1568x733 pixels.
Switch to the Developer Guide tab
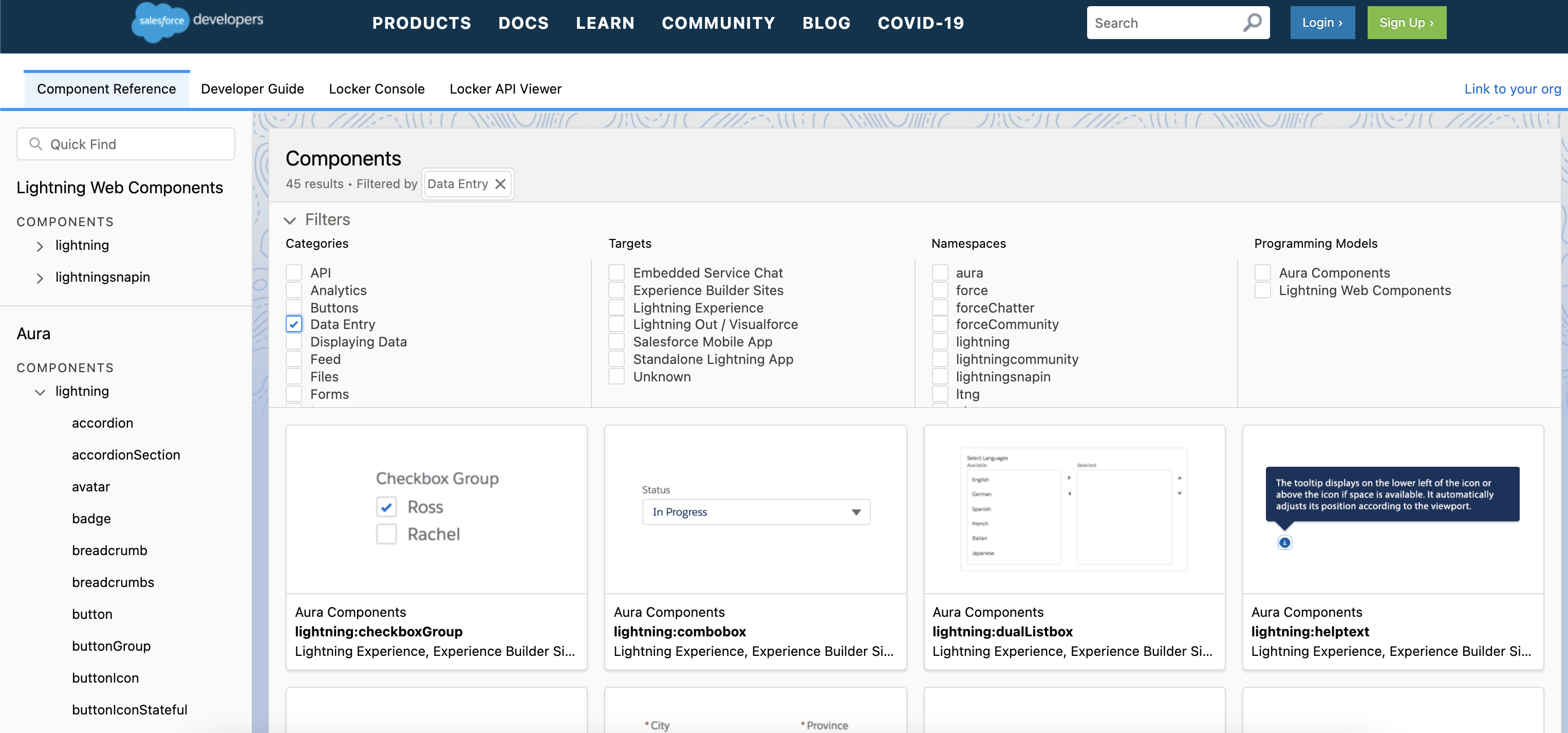253,89
